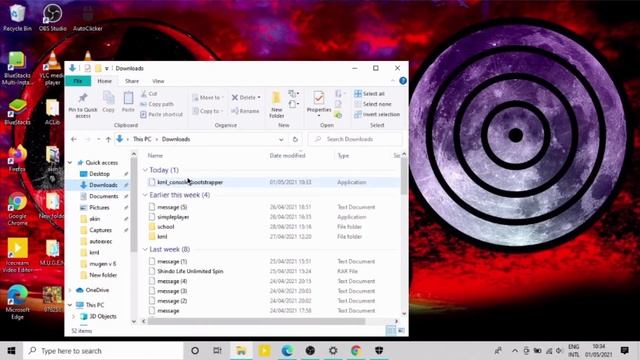Viewport: 640px width, 360px height.
Task: Click the taskbar search box
Action: pyautogui.click(x=103, y=351)
